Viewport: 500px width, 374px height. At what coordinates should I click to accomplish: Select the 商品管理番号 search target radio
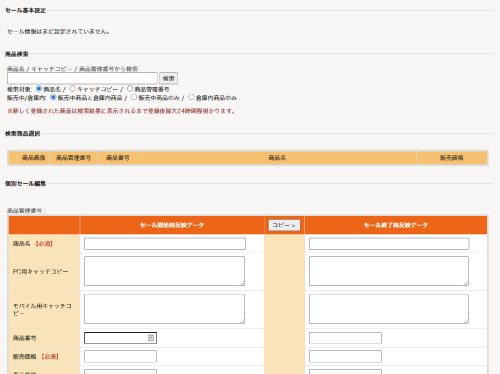coord(130,89)
